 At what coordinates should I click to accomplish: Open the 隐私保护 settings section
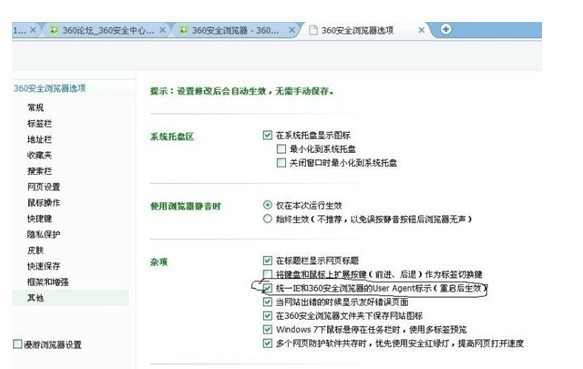pyautogui.click(x=44, y=234)
